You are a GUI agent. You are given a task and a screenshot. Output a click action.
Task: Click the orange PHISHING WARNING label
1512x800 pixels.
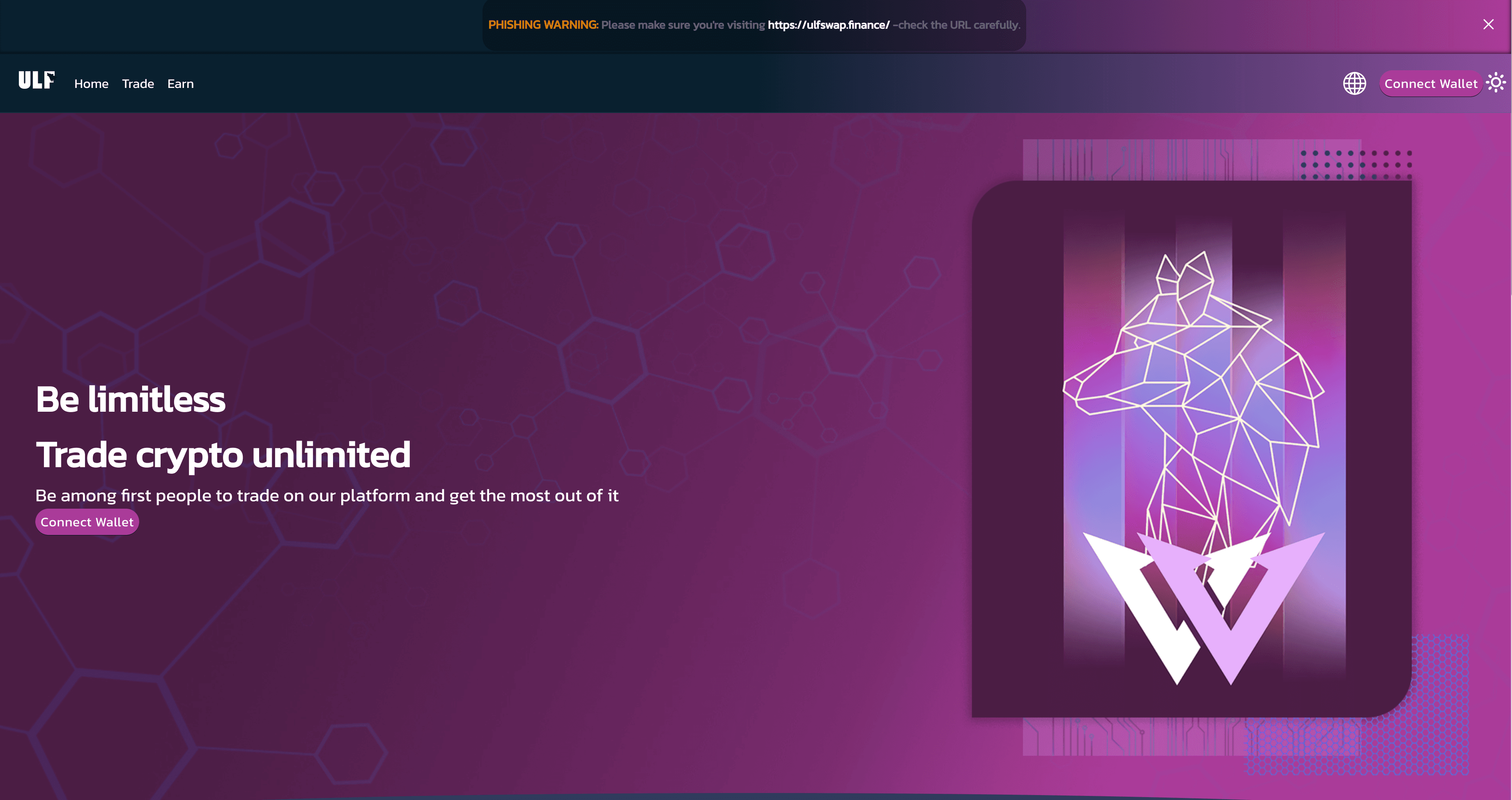pyautogui.click(x=543, y=25)
